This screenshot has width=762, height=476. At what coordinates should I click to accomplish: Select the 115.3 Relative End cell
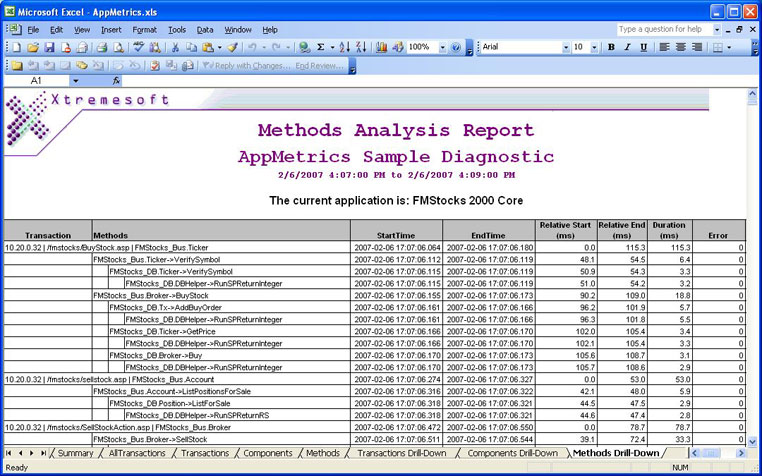tap(622, 247)
